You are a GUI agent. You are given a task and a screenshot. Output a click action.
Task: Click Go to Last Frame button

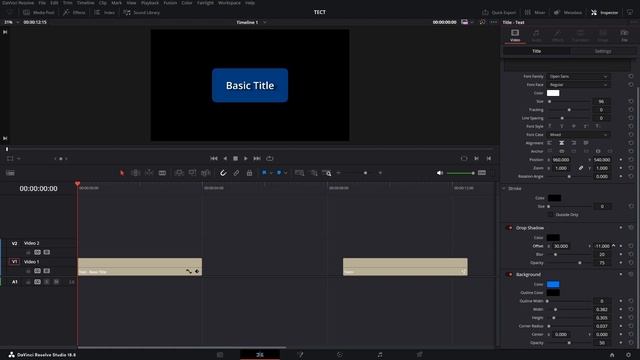tap(257, 158)
